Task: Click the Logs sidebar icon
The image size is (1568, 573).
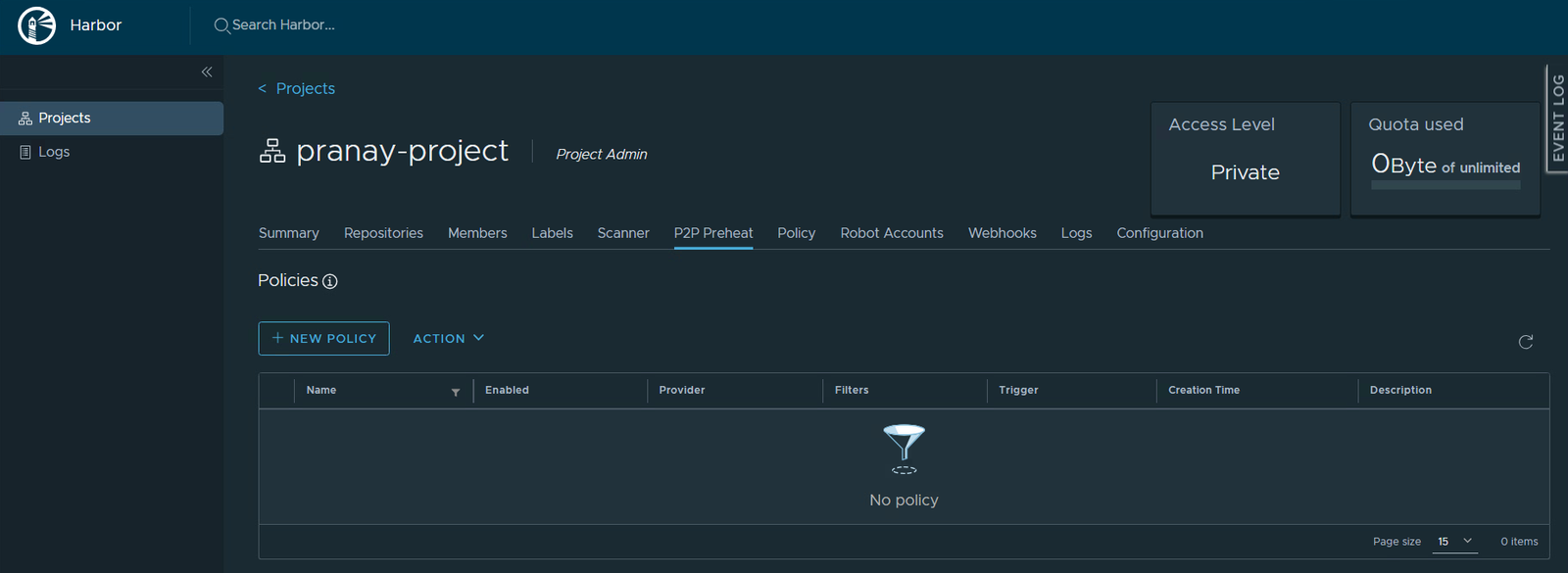Action: pyautogui.click(x=25, y=152)
